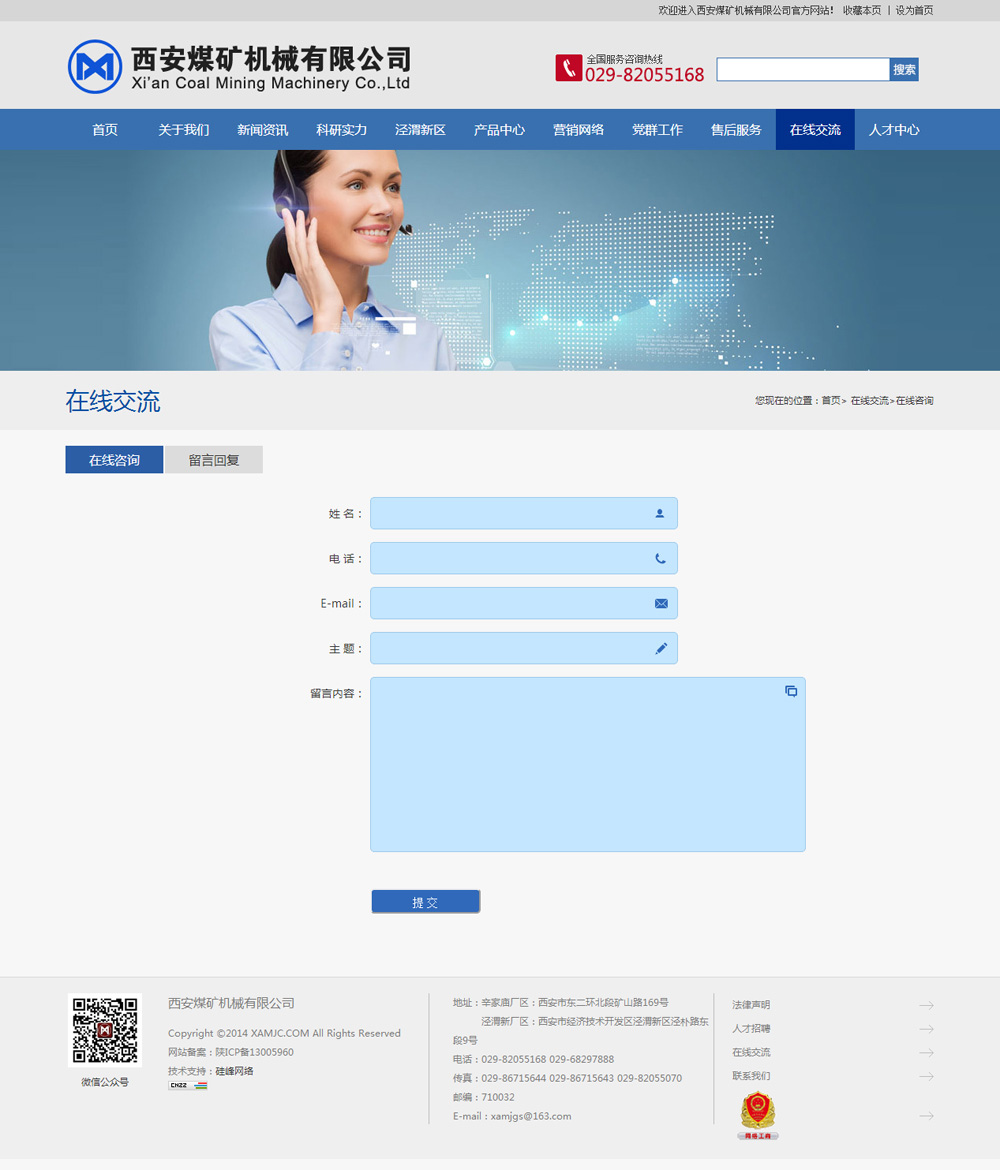Click the arrow beside footer 在线交流

click(x=926, y=1053)
